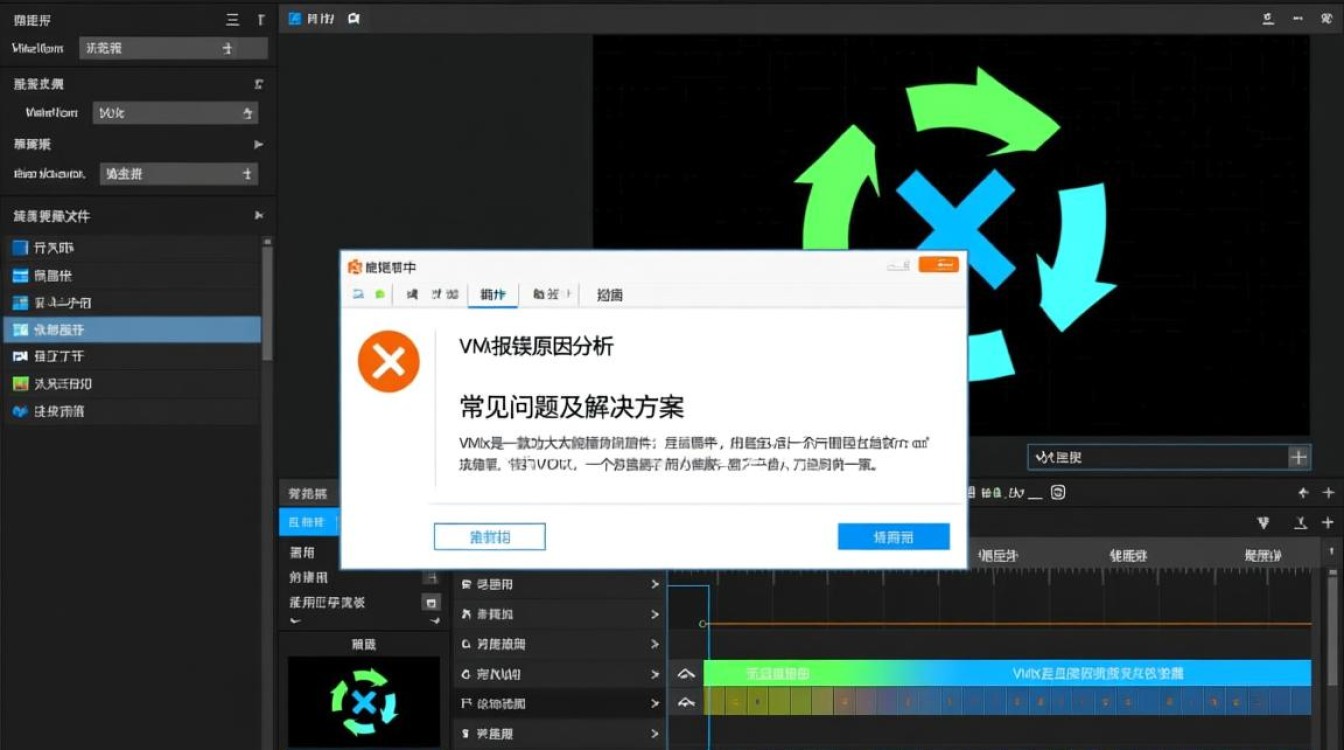
Task: Click the dialog title ending in 原因分析
Action: pos(536,346)
